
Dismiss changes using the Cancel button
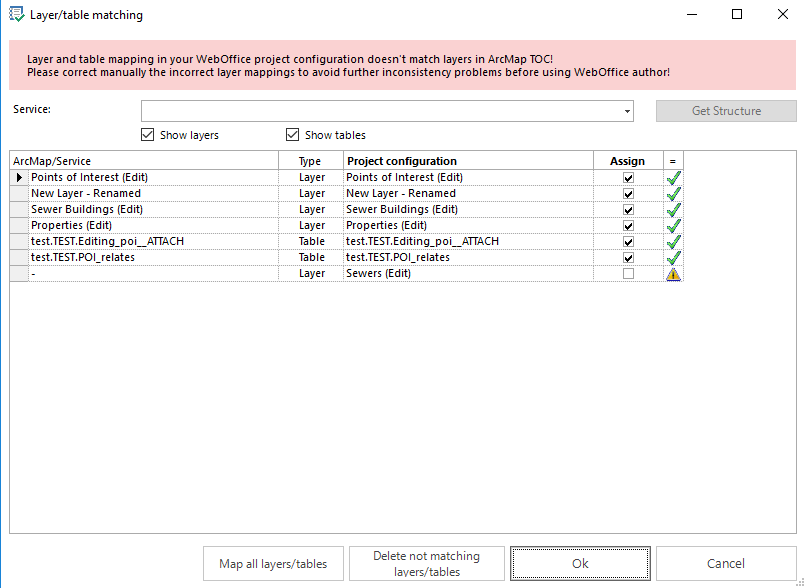727,563
